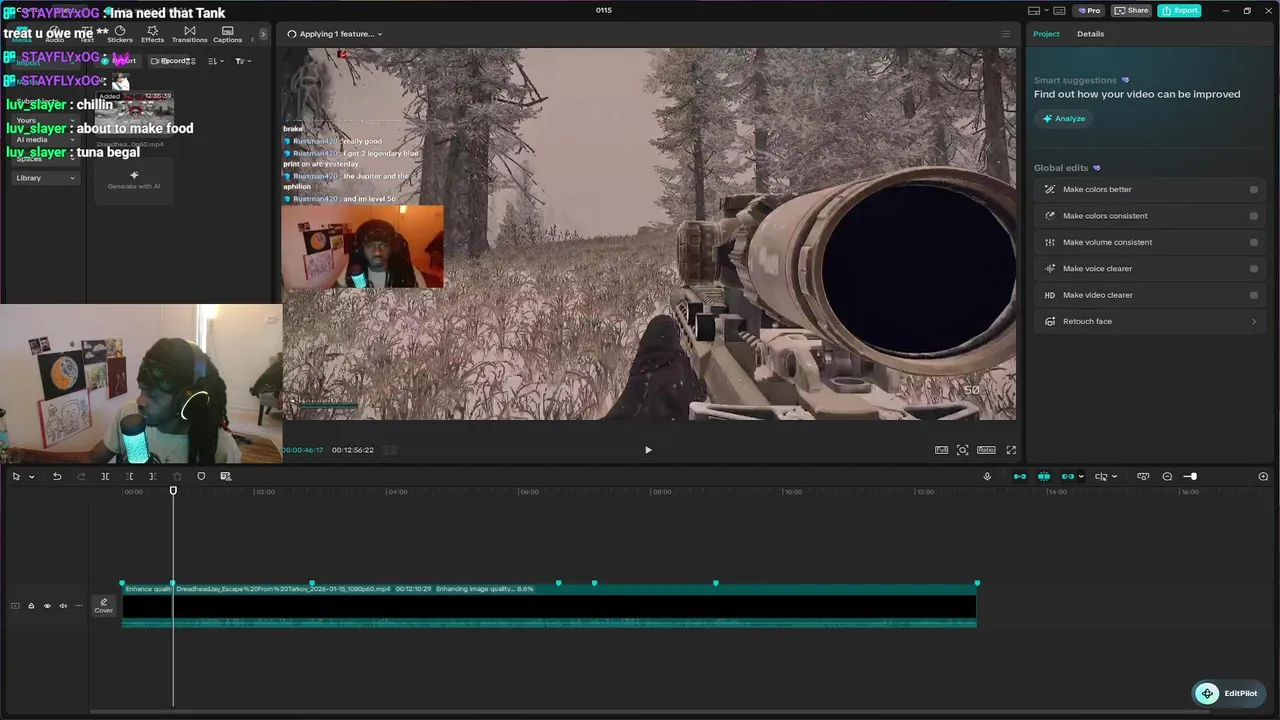Open the linkage options dropdown arrow
Screen dimensions: 1280x720
[x=1081, y=477]
